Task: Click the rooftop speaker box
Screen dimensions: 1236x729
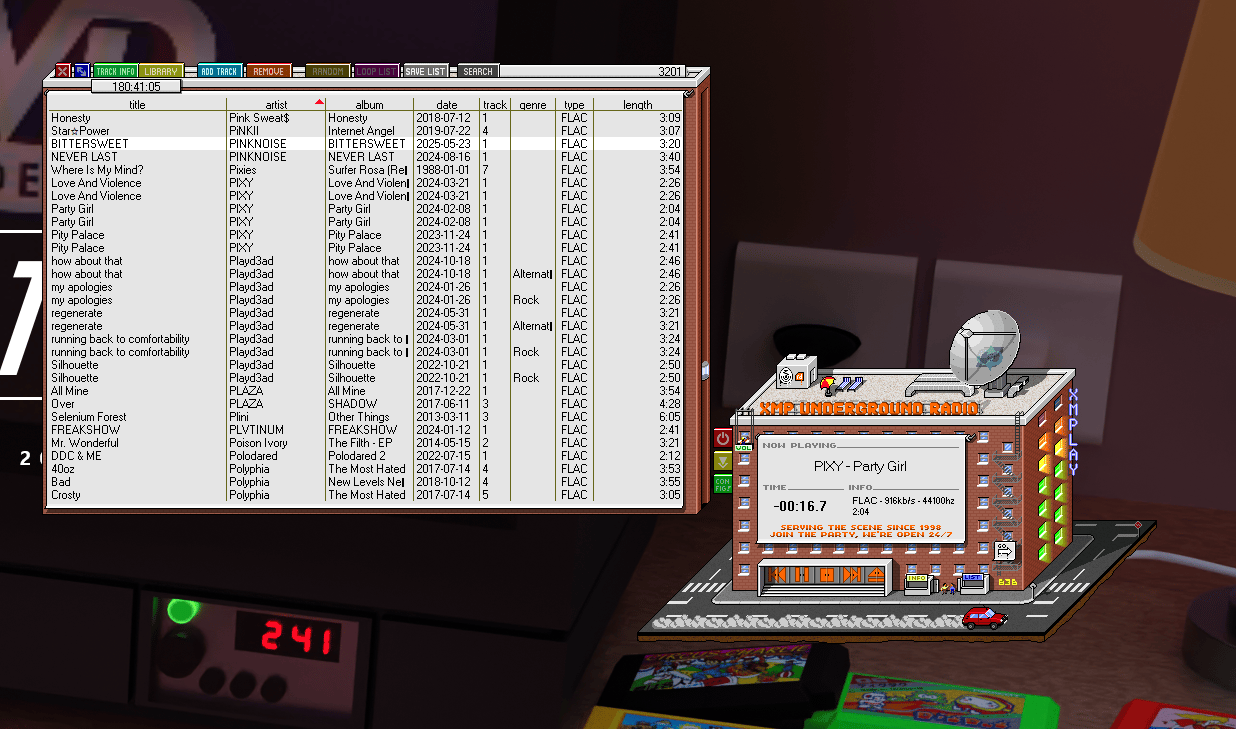Action: coord(797,372)
